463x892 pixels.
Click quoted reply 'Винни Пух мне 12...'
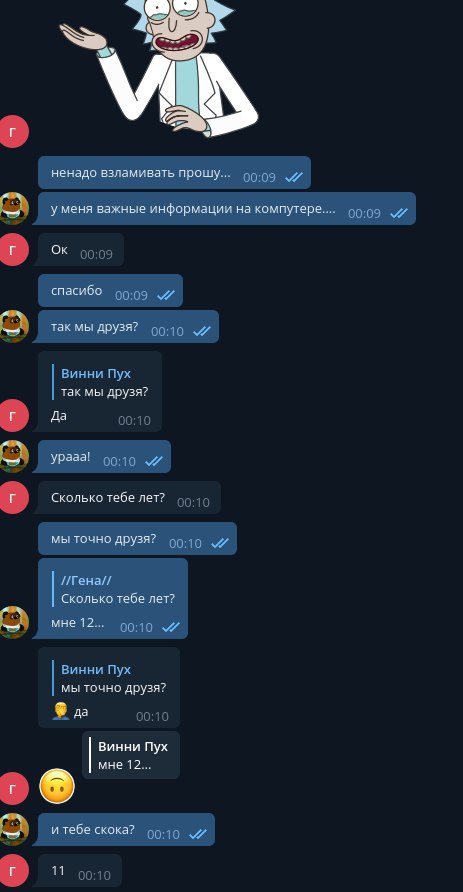pyautogui.click(x=131, y=755)
